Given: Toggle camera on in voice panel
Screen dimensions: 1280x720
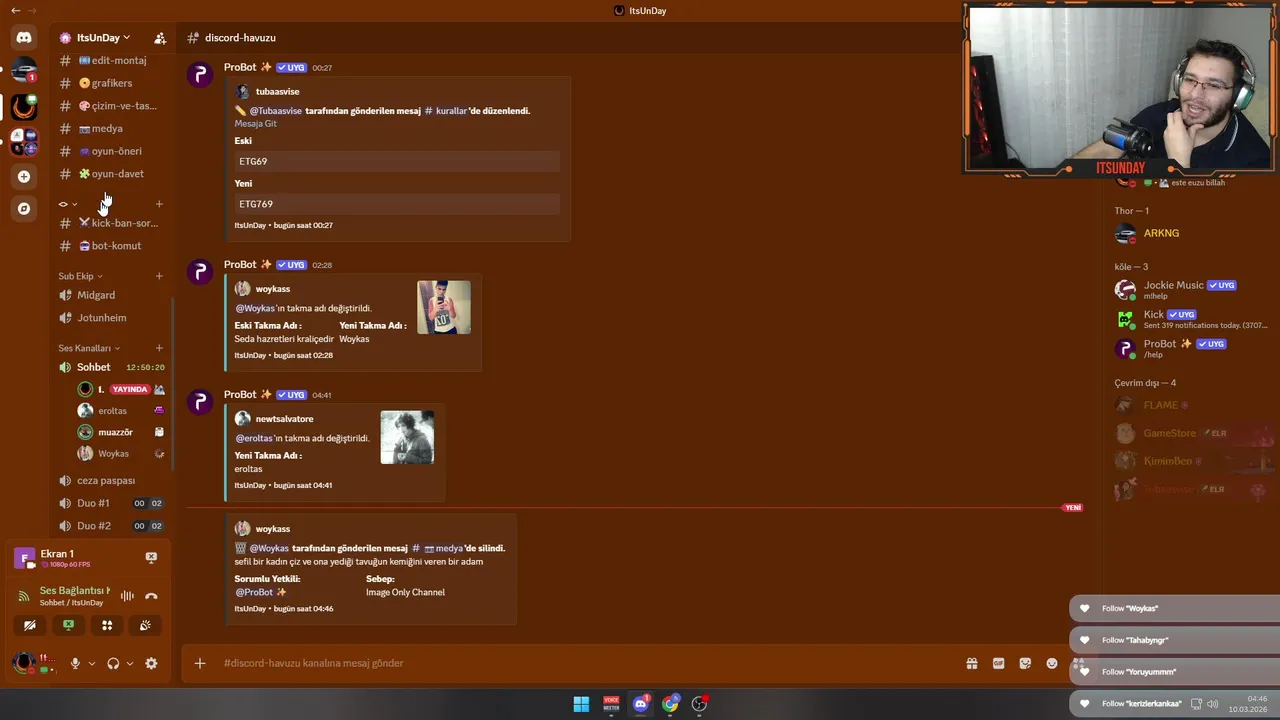Looking at the screenshot, I should pyautogui.click(x=30, y=625).
